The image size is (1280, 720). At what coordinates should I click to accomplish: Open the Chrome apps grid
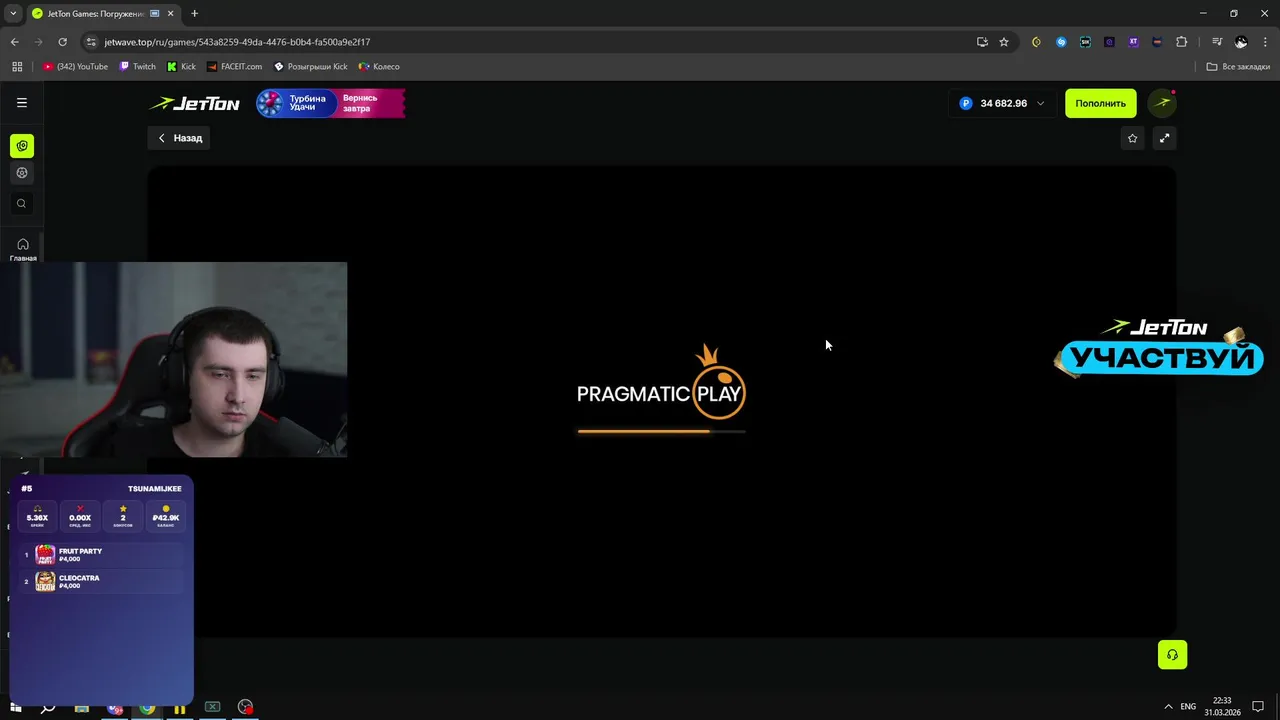click(17, 67)
